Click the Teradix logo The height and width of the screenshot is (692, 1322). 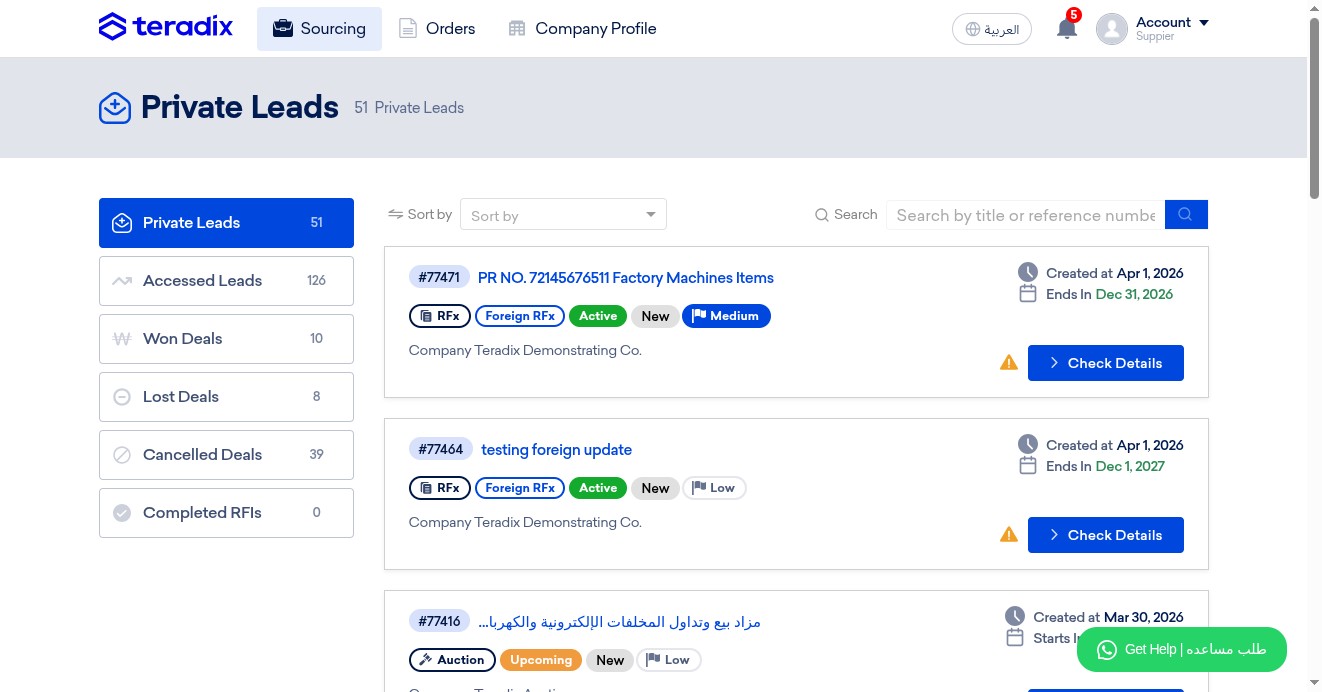click(166, 27)
